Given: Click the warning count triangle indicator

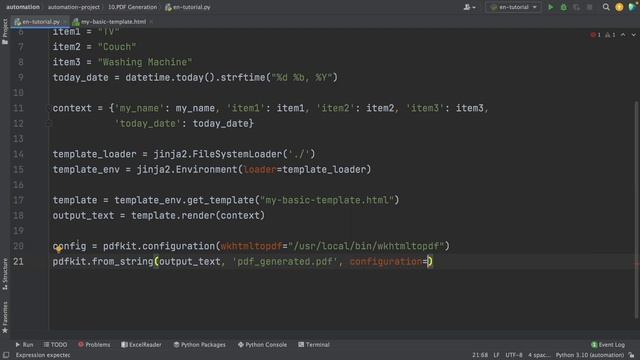Looking at the screenshot, I should 610,35.
